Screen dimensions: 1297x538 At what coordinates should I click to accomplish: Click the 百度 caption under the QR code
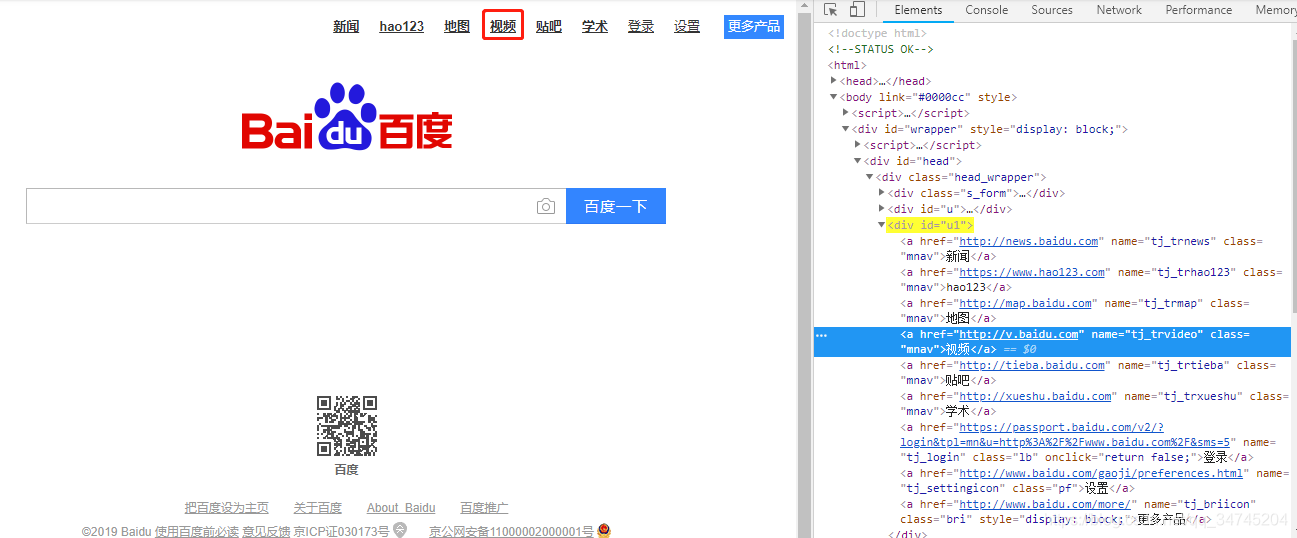(347, 469)
